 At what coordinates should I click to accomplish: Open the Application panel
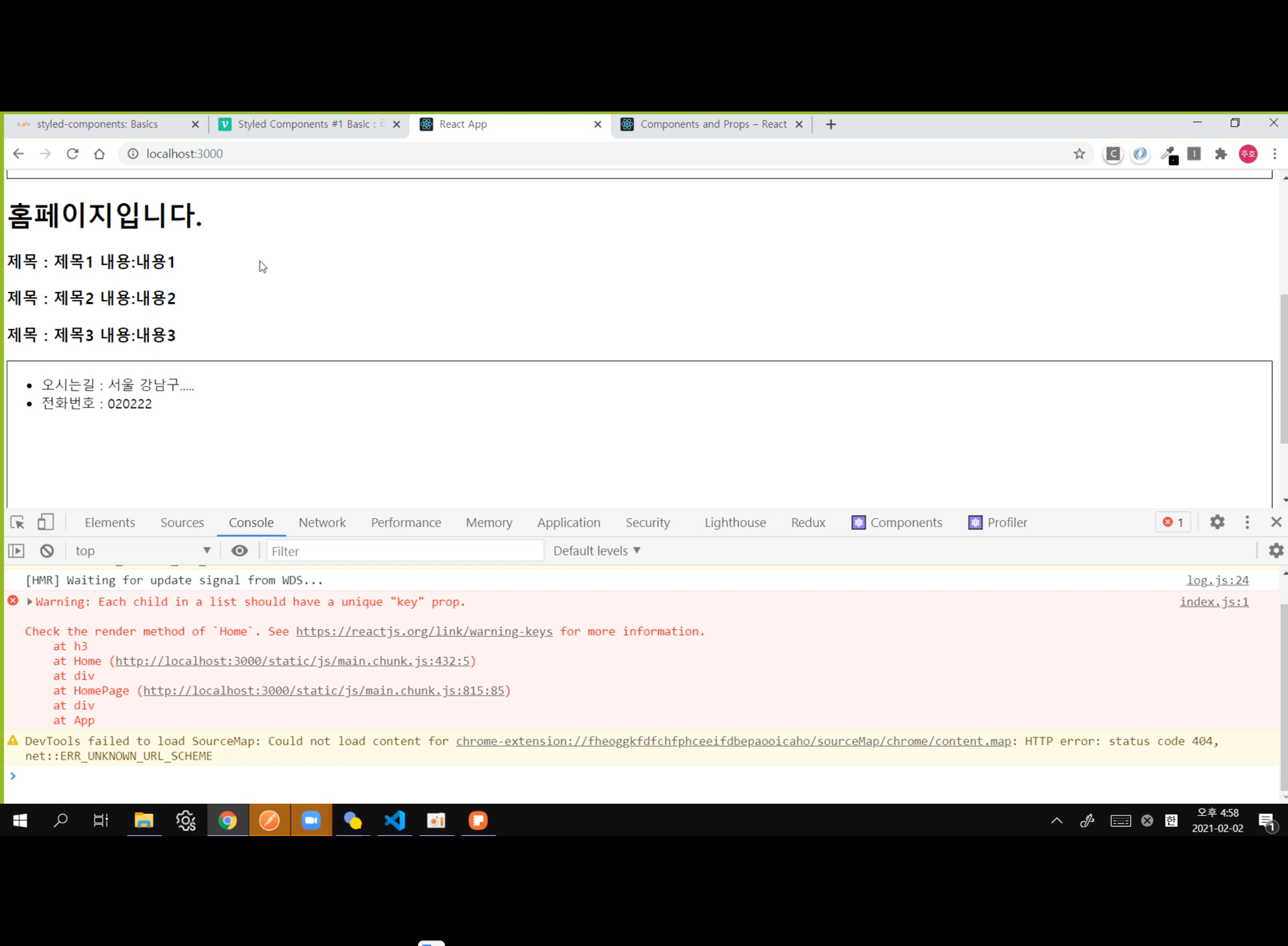[x=568, y=522]
